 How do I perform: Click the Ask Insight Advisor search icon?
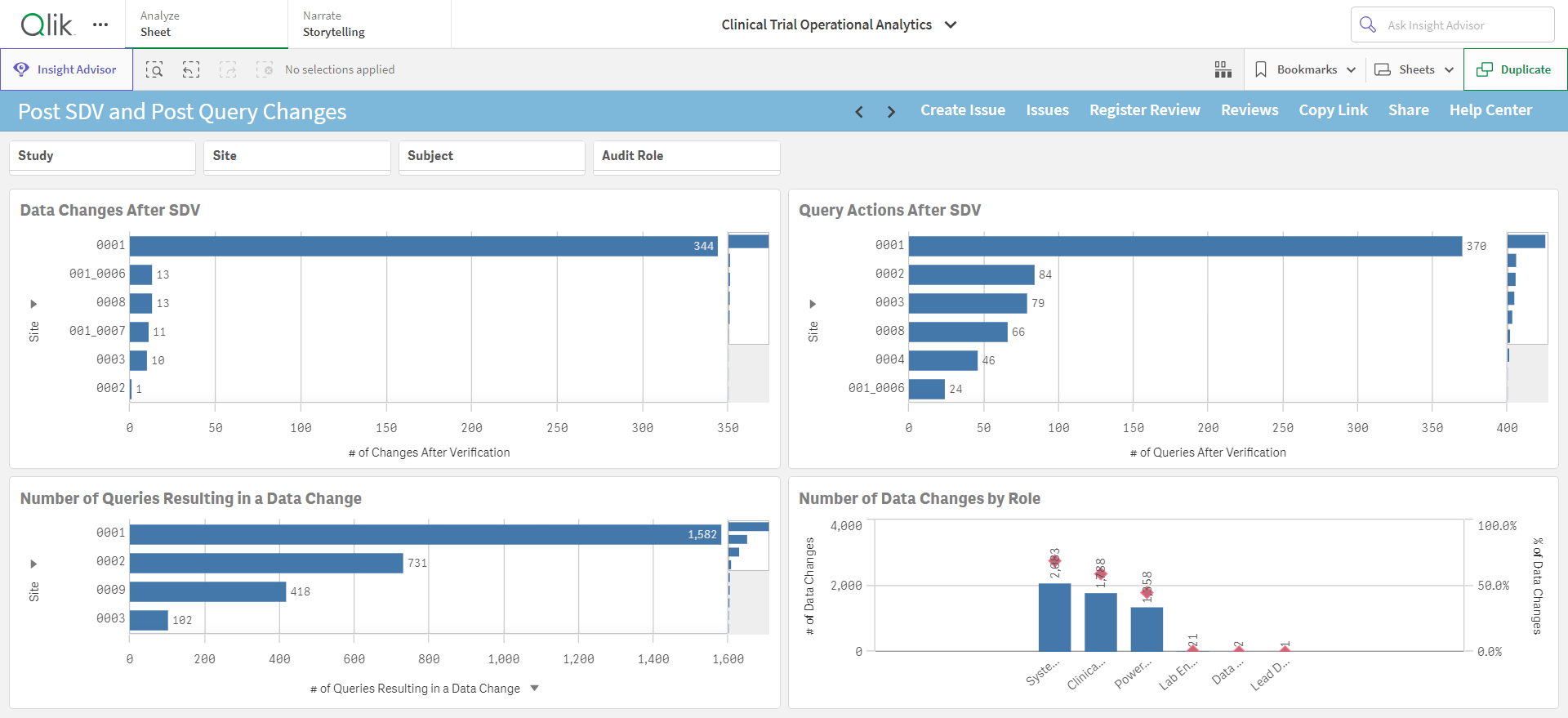tap(1368, 25)
